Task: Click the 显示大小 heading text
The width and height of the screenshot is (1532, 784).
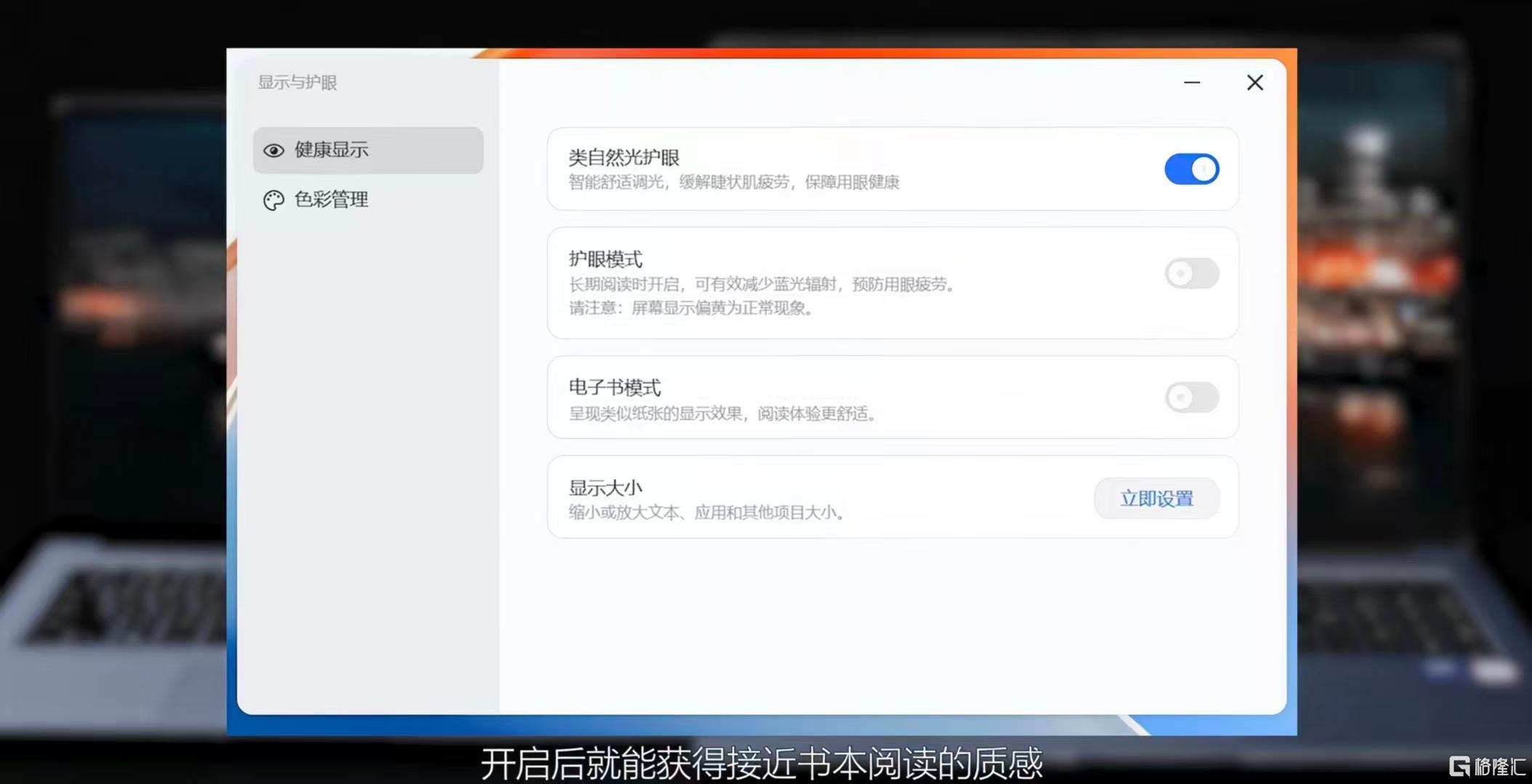Action: pyautogui.click(x=605, y=488)
